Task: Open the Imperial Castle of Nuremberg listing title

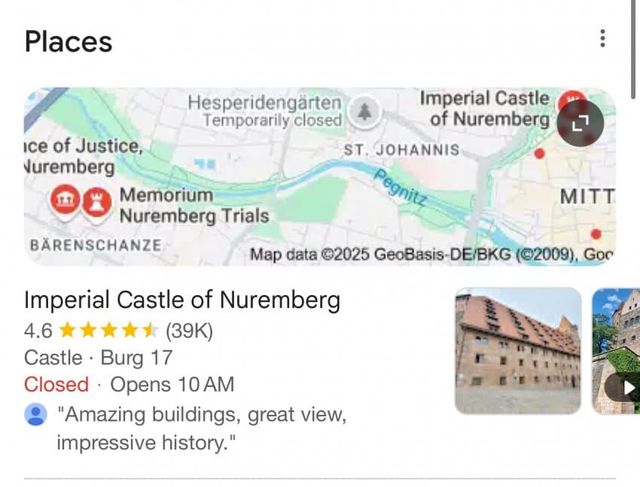Action: (182, 300)
